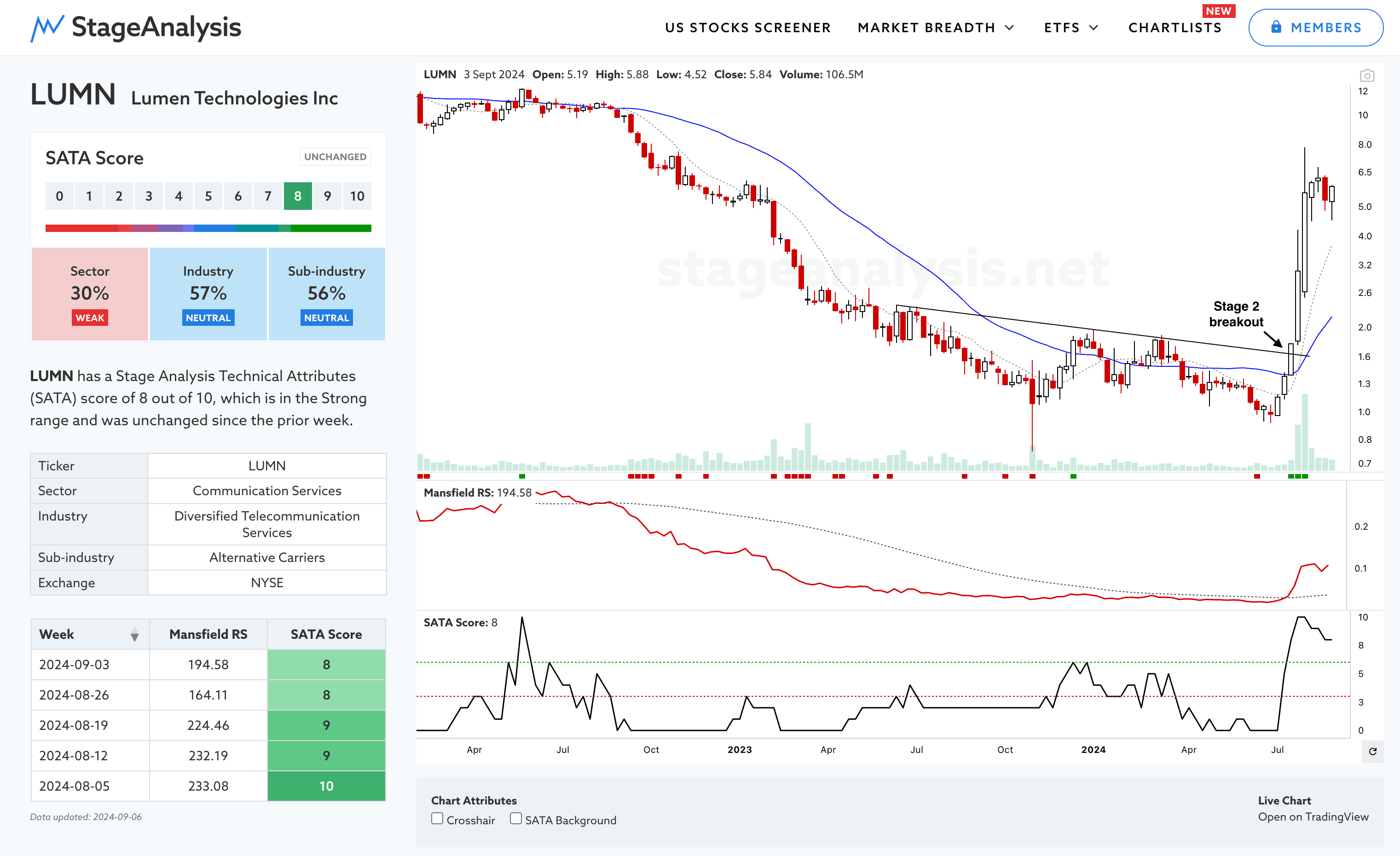Viewport: 1400px width, 856px height.
Task: Click Lumen Technologies Inc company name
Action: 235,98
